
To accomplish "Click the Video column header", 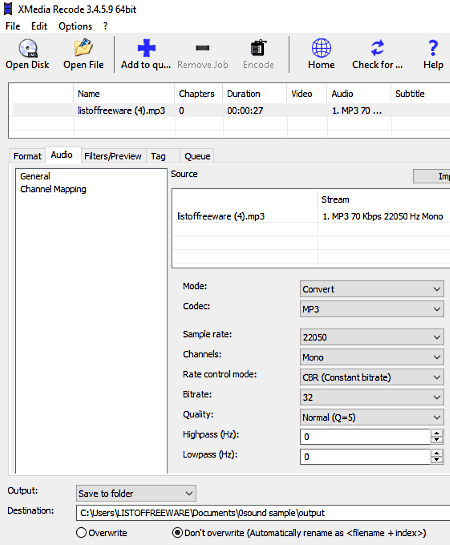I will 306,93.
